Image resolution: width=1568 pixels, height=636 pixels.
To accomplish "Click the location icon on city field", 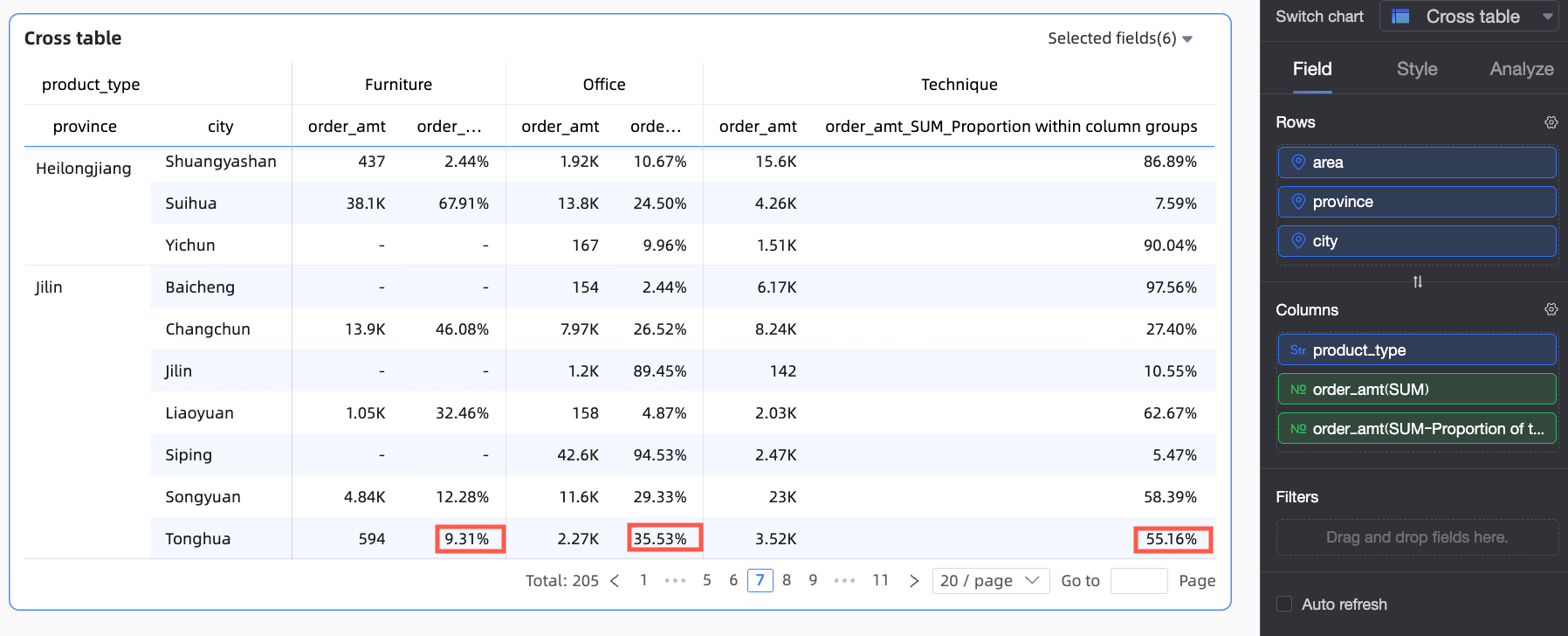I will coord(1298,241).
